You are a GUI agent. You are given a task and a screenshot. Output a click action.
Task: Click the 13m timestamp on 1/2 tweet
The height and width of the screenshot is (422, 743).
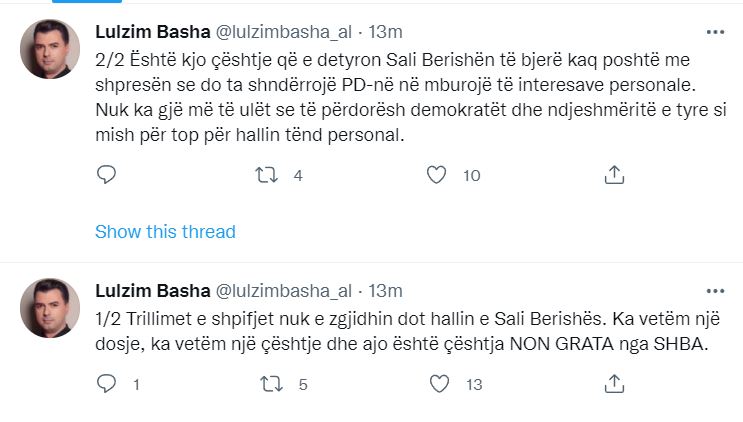click(x=386, y=291)
